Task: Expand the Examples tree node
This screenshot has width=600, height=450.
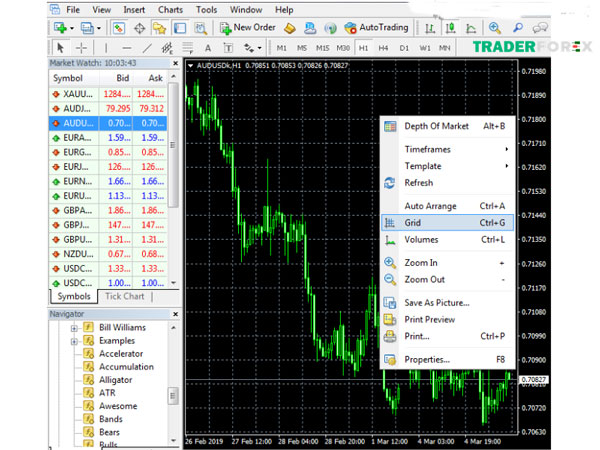Action: coord(74,341)
